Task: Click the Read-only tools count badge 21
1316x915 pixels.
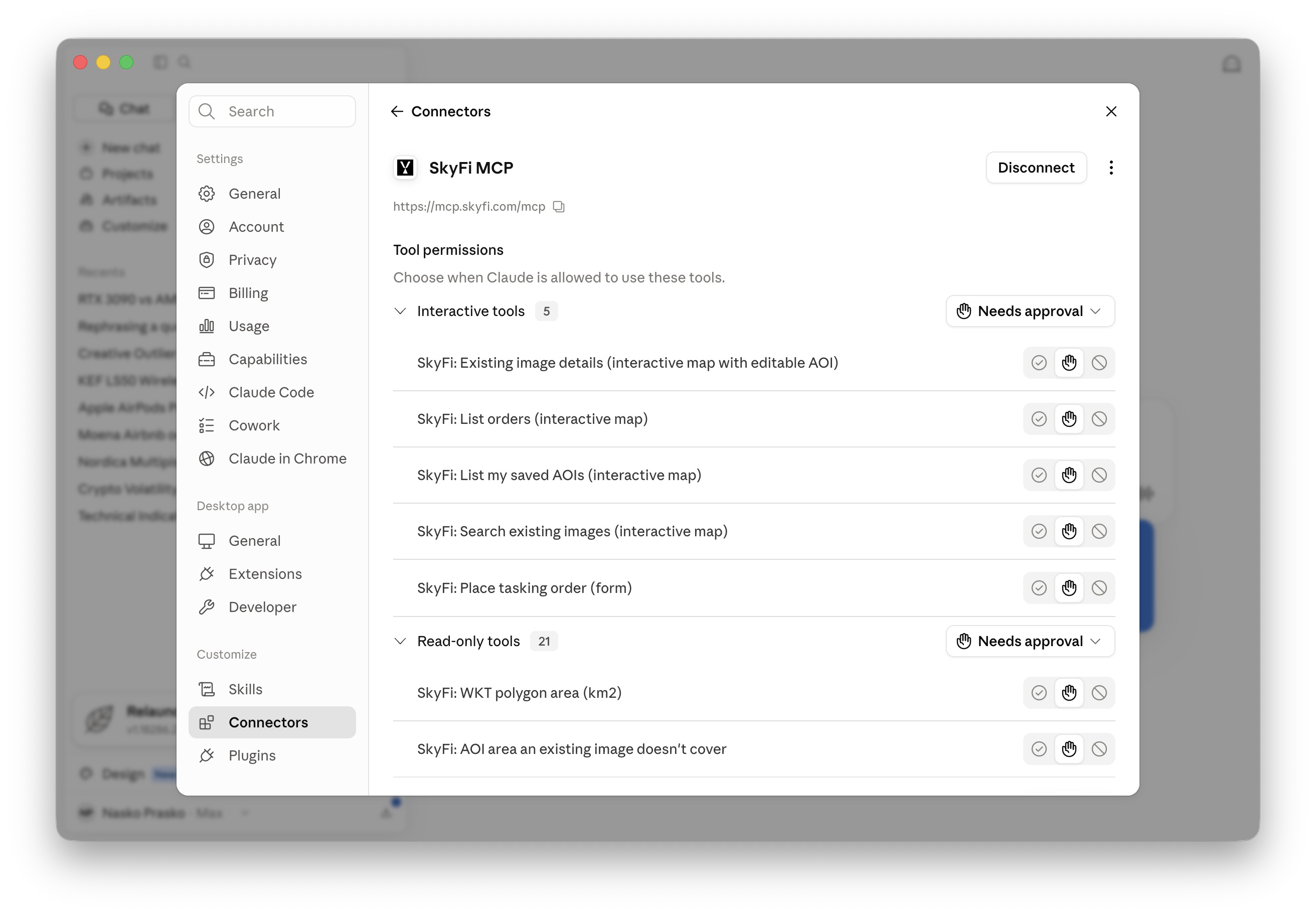Action: click(544, 641)
